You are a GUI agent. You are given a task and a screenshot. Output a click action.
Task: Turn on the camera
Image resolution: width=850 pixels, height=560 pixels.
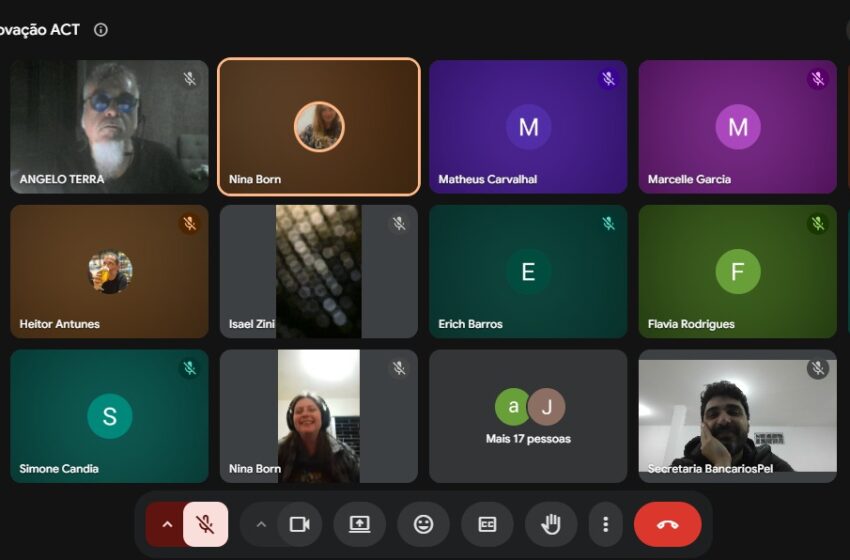pos(299,524)
